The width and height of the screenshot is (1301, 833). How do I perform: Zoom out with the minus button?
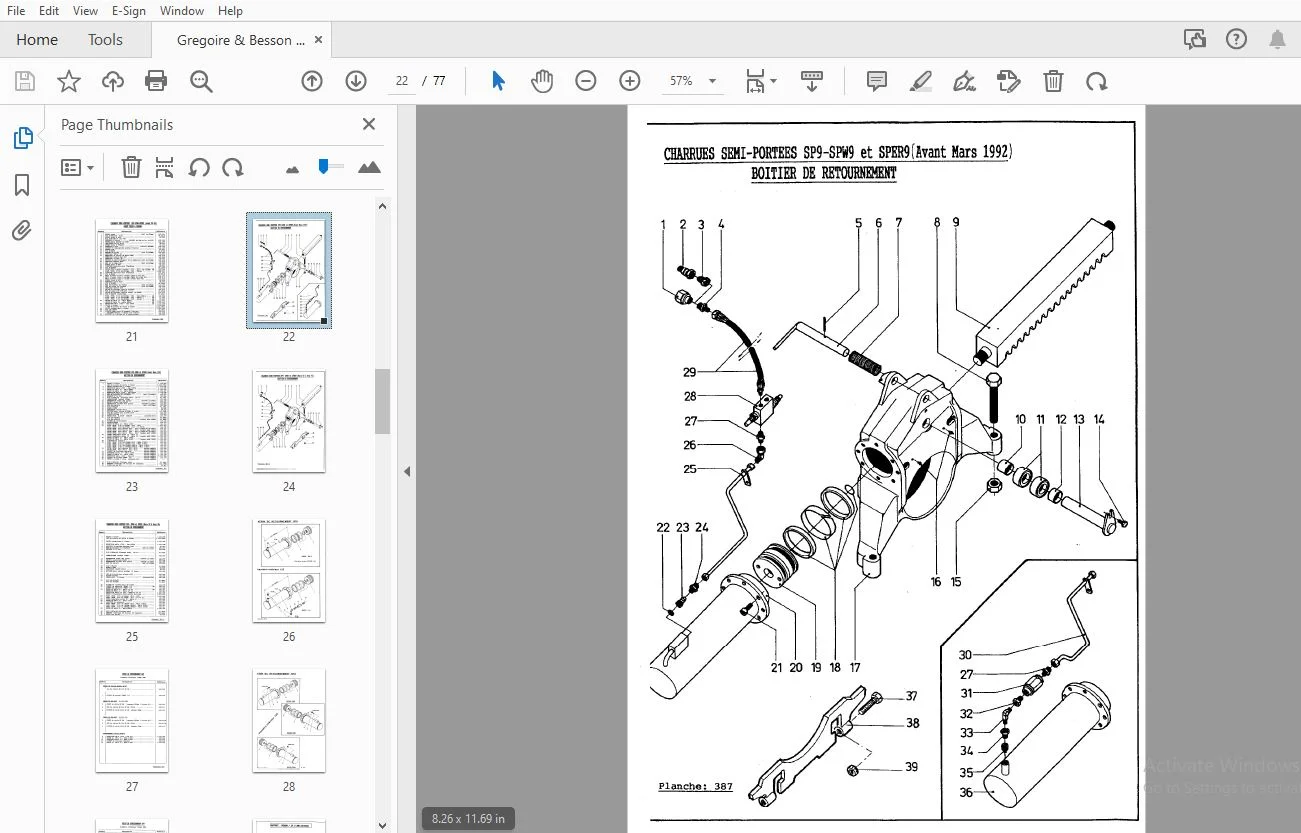coord(586,81)
